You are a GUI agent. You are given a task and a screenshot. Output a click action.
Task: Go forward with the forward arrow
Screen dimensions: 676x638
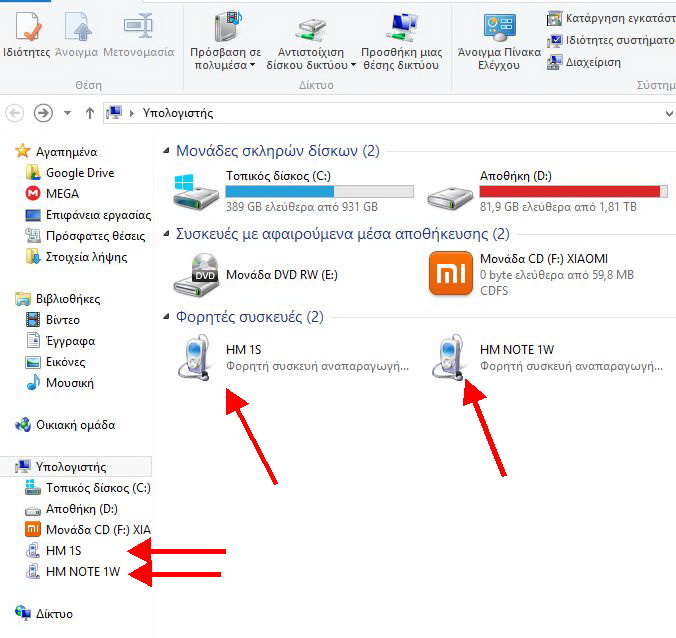43,113
